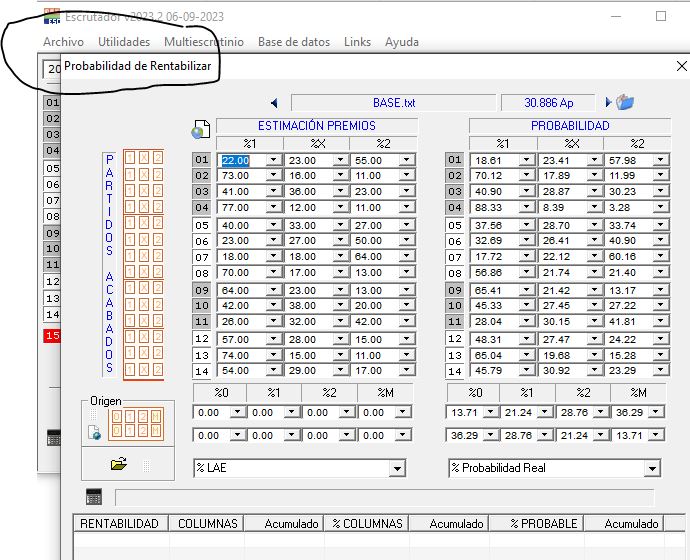Click the 13.71 value under %0 top row
Screen dimensions: 690x560
465,412
